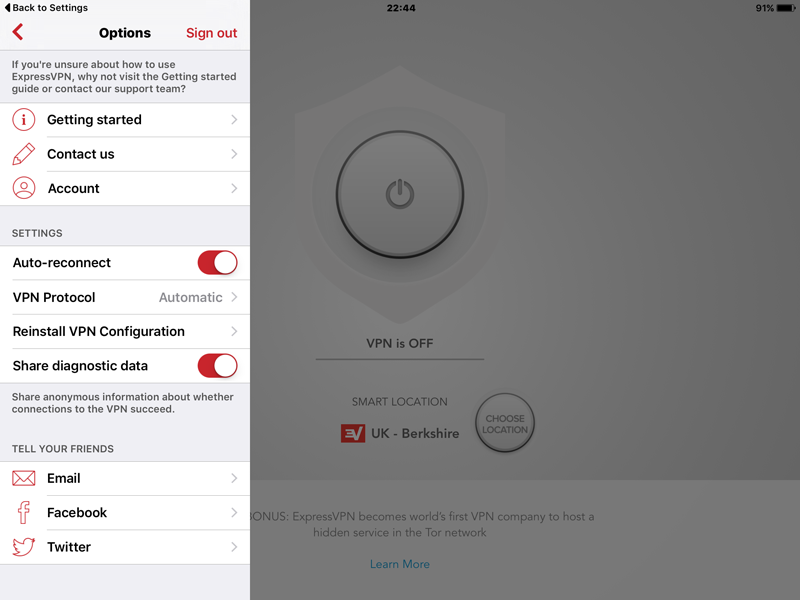Click the Sign out button
Viewport: 800px width, 600px height.
[211, 33]
